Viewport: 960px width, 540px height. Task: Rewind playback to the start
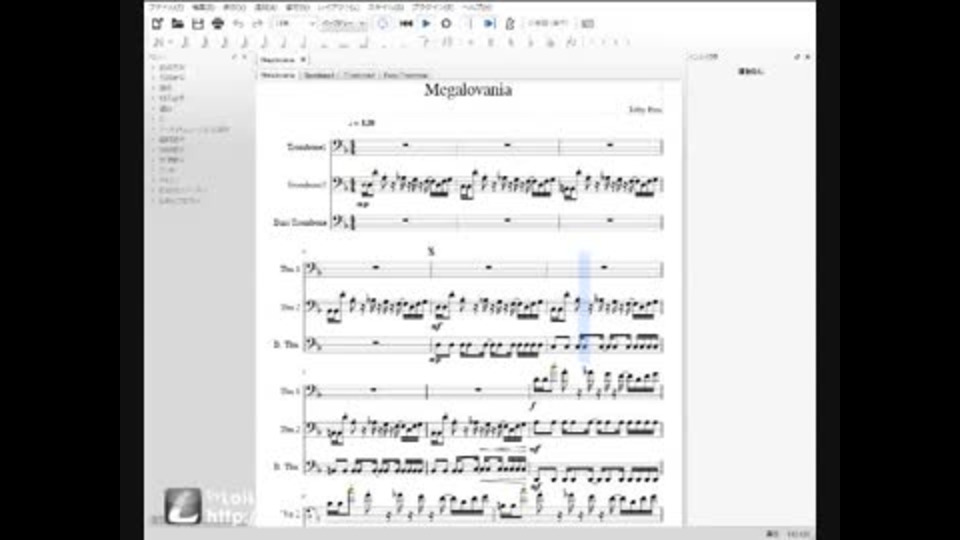(406, 24)
